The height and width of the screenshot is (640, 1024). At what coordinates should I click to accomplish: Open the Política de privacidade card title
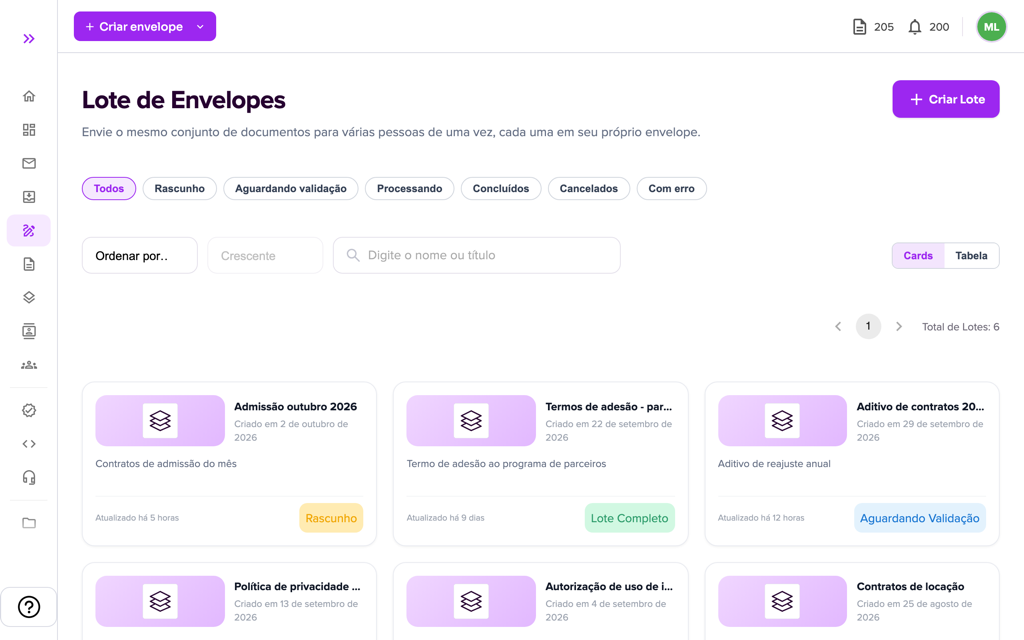click(x=297, y=586)
